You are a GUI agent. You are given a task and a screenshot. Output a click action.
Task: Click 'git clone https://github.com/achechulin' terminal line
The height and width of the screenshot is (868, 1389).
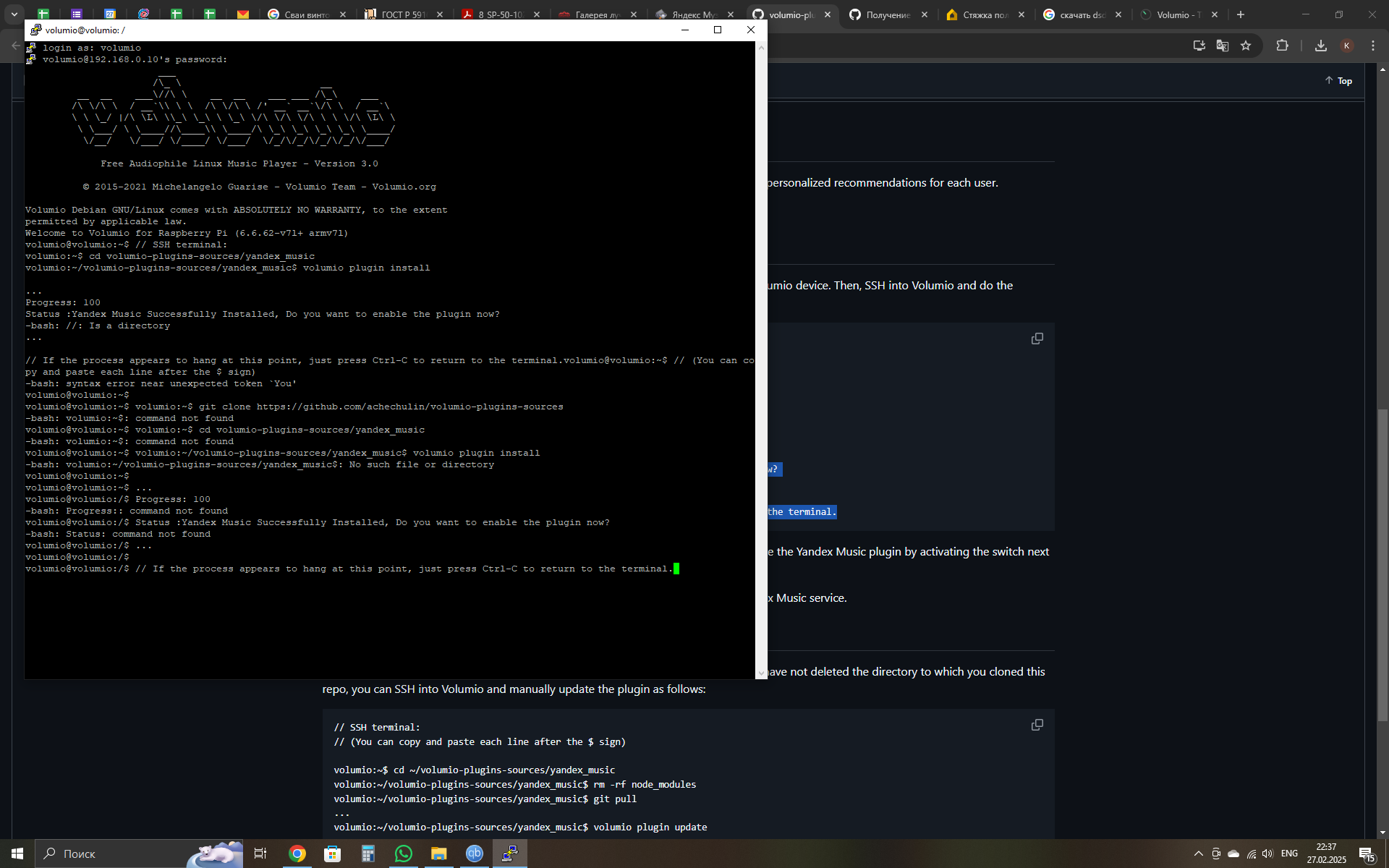pyautogui.click(x=381, y=407)
